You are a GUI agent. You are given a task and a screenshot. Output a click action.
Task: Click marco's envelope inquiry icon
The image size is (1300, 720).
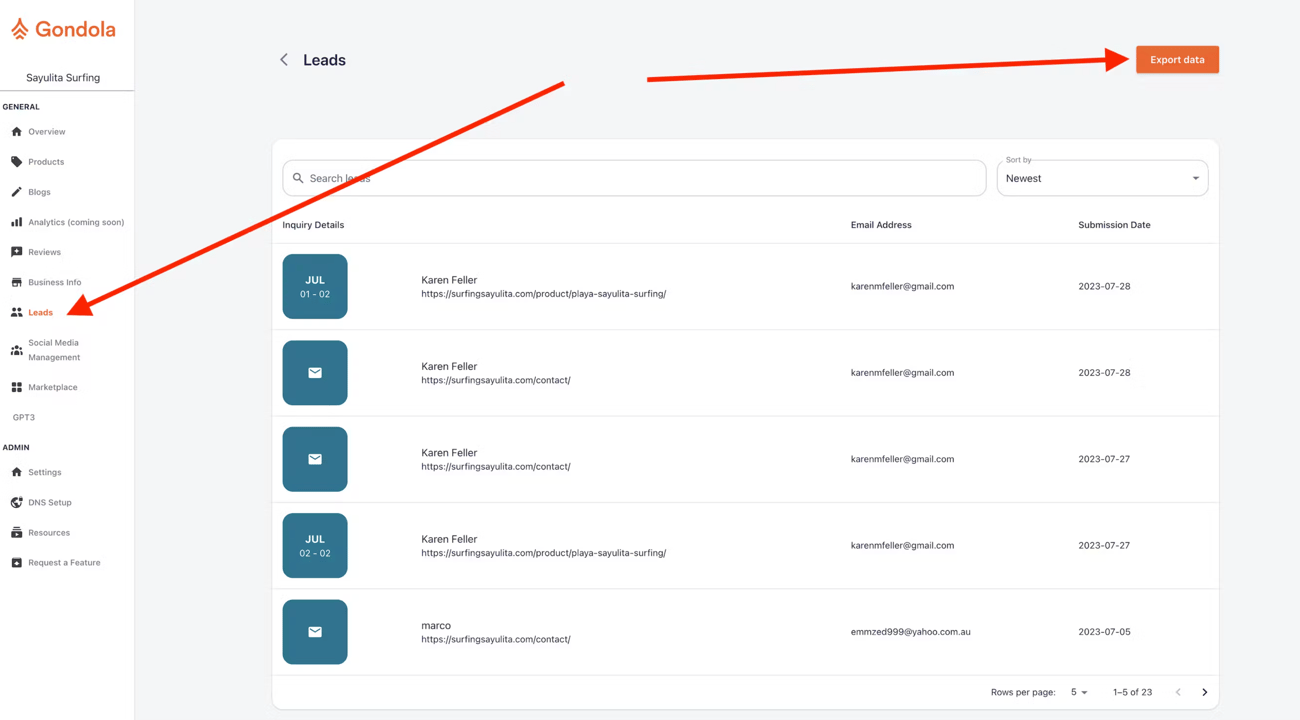tap(315, 632)
